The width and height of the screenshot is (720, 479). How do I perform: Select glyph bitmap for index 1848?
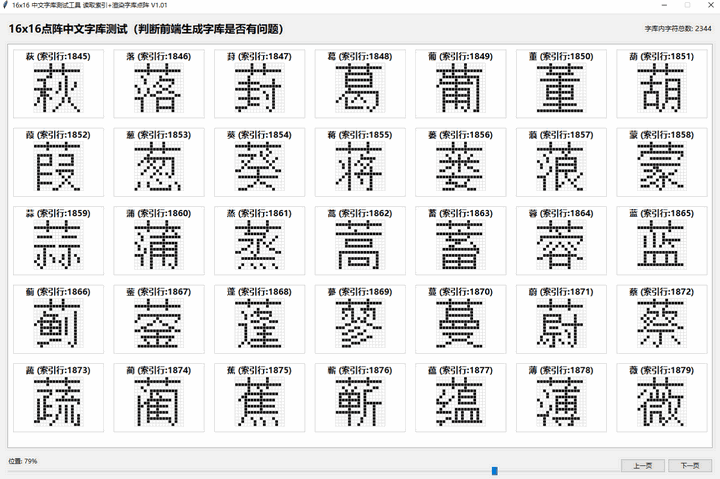pos(360,89)
